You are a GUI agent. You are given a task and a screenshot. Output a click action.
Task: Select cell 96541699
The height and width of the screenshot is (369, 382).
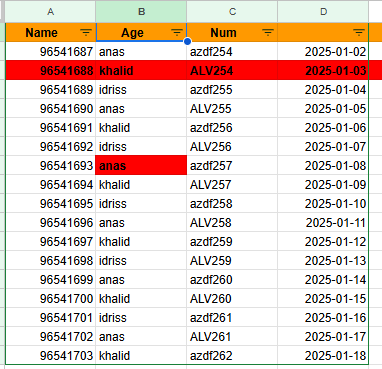50,280
